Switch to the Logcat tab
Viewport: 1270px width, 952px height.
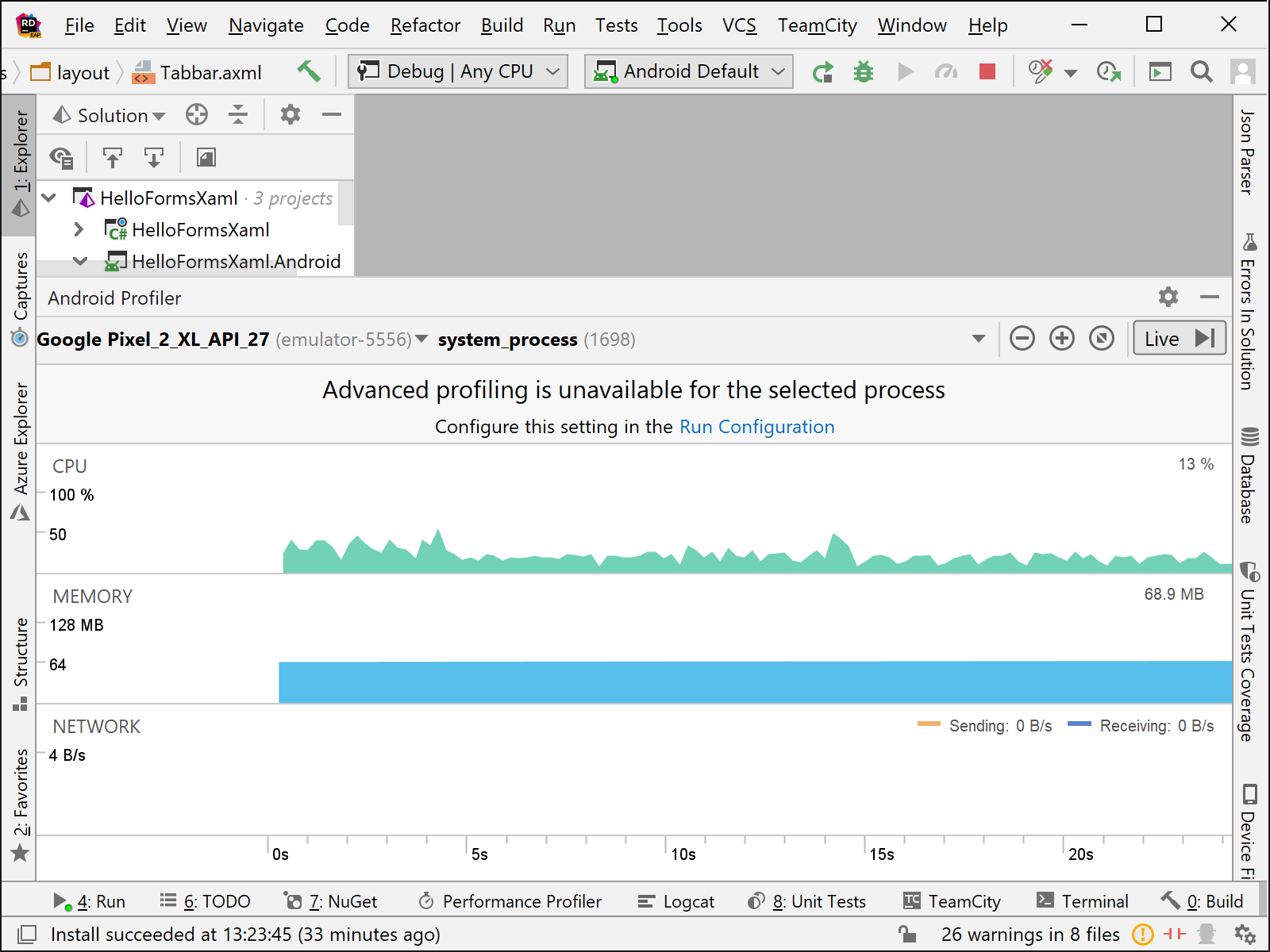point(676,901)
